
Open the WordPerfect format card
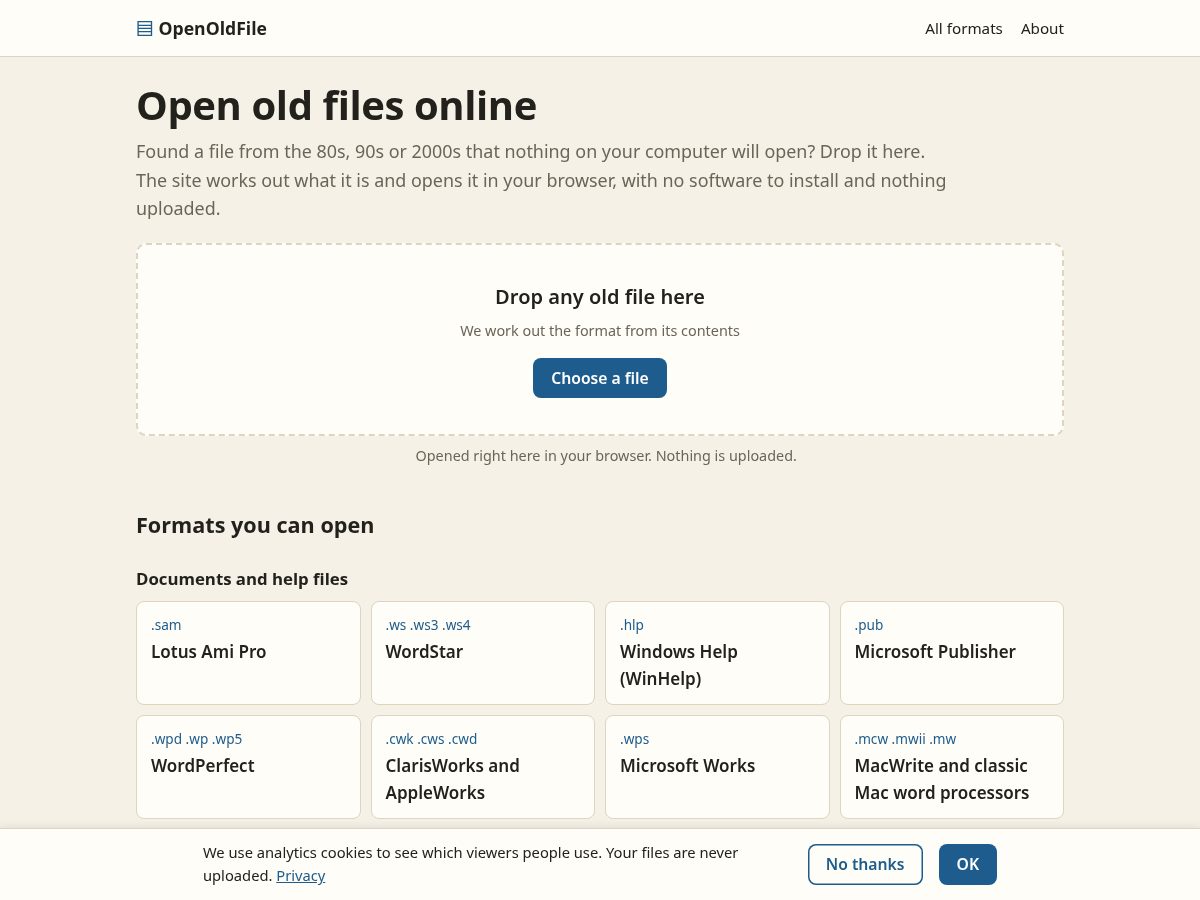click(248, 767)
